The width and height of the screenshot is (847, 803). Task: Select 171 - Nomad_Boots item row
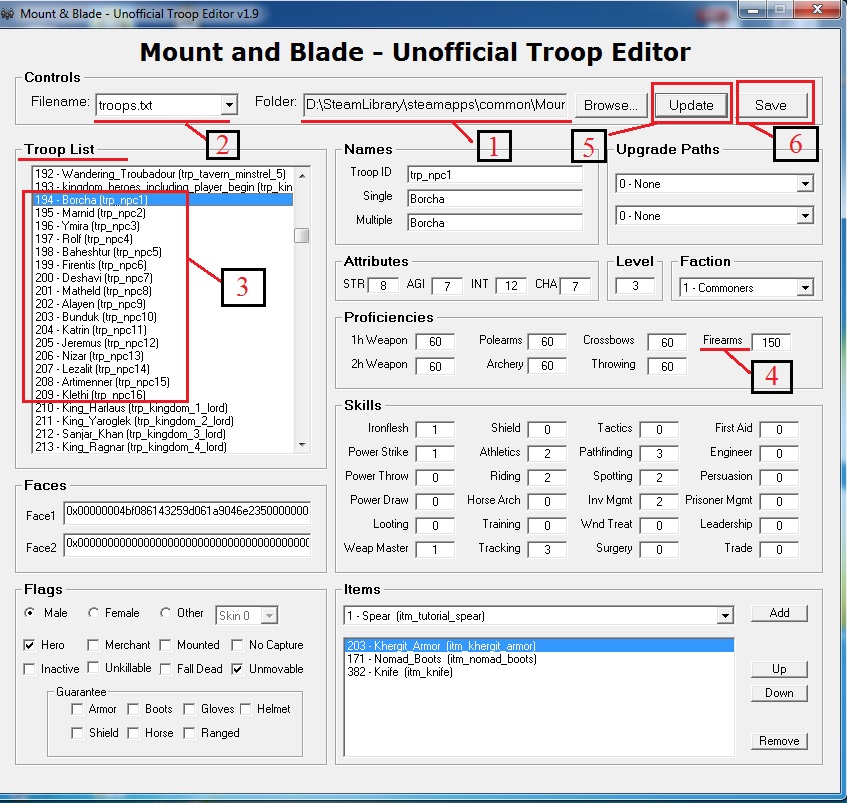point(539,659)
